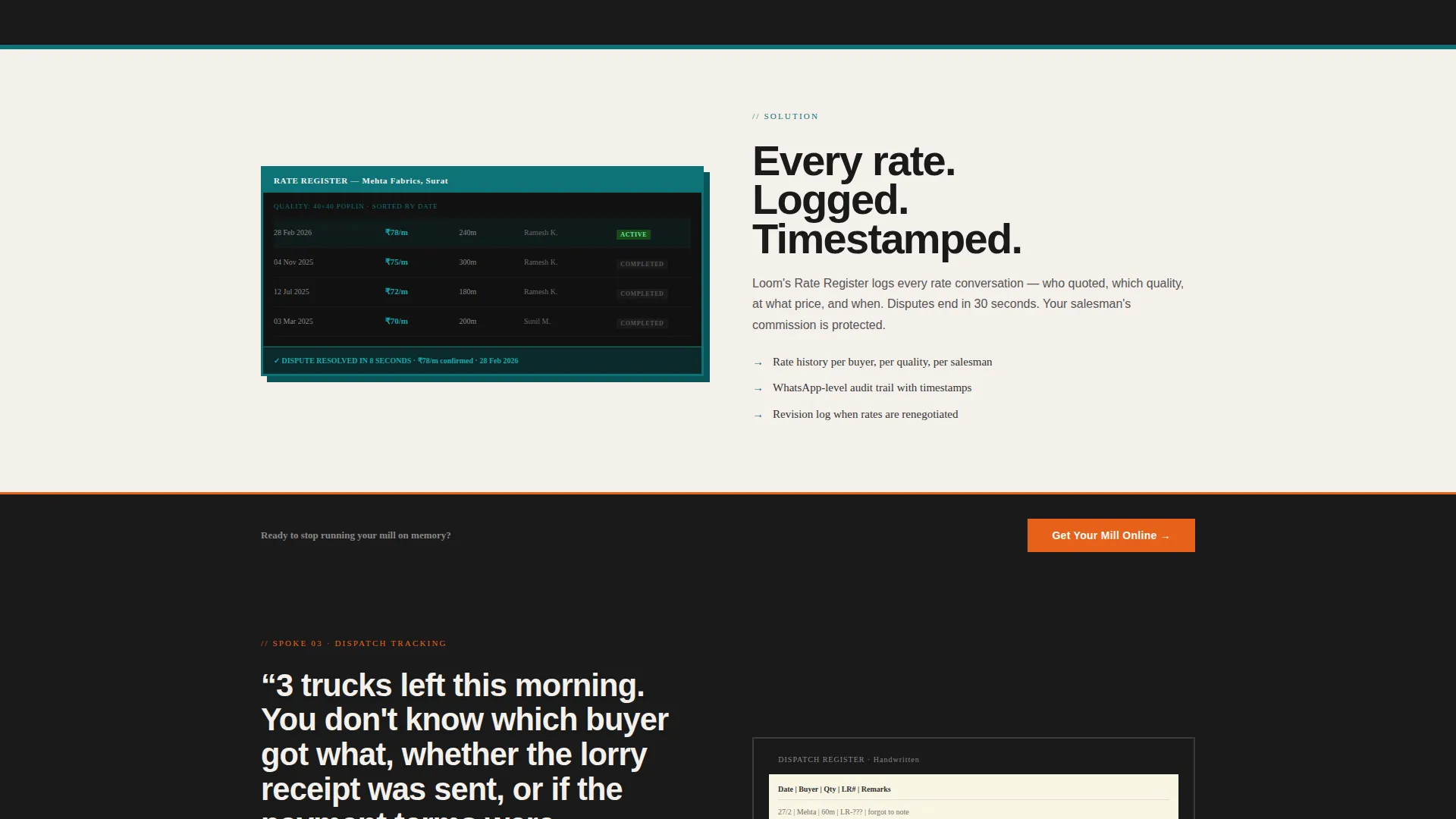Click the arrow beside Revision log item
Screen dimensions: 1456x819
click(x=758, y=416)
